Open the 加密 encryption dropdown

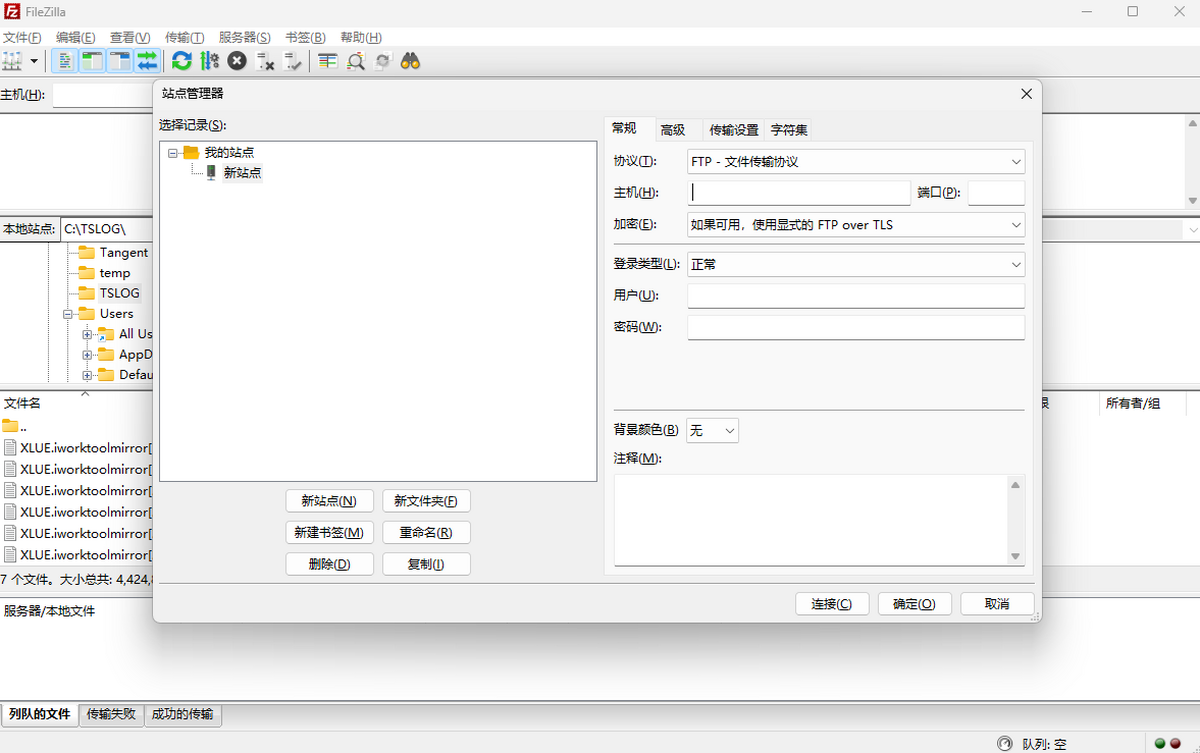coord(856,225)
